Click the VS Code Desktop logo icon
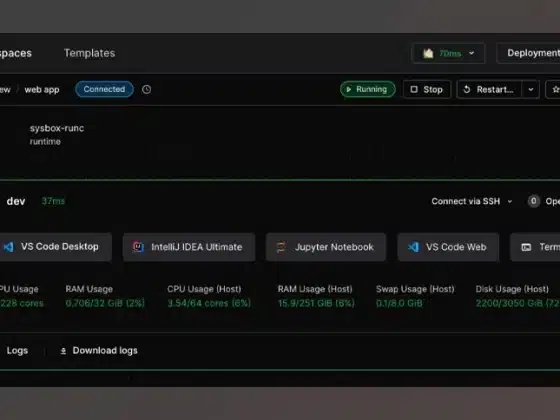The height and width of the screenshot is (420, 560). [9, 247]
